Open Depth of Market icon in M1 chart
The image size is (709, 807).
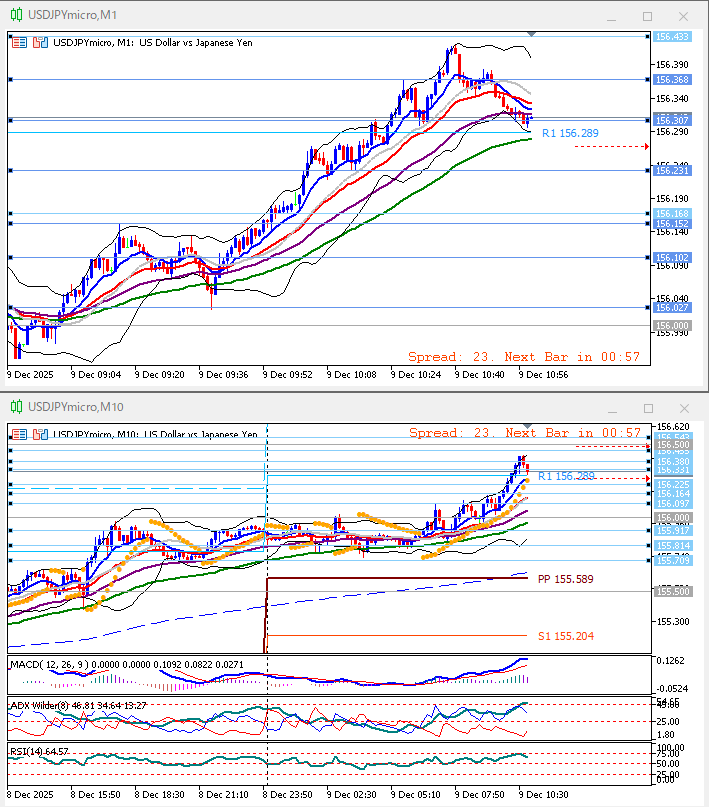click(x=40, y=43)
